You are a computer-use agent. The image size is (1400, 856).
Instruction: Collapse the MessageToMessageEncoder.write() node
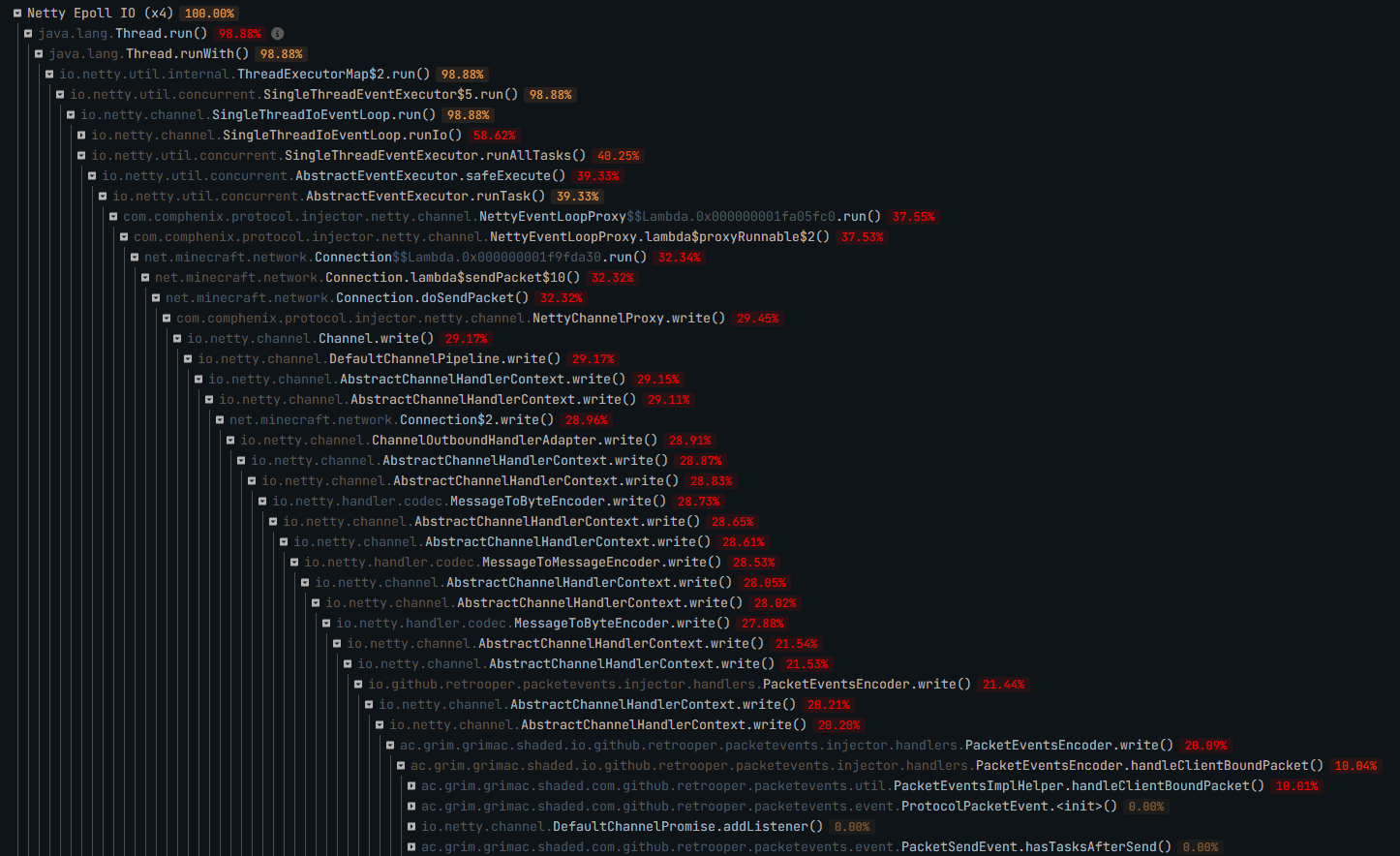click(294, 563)
